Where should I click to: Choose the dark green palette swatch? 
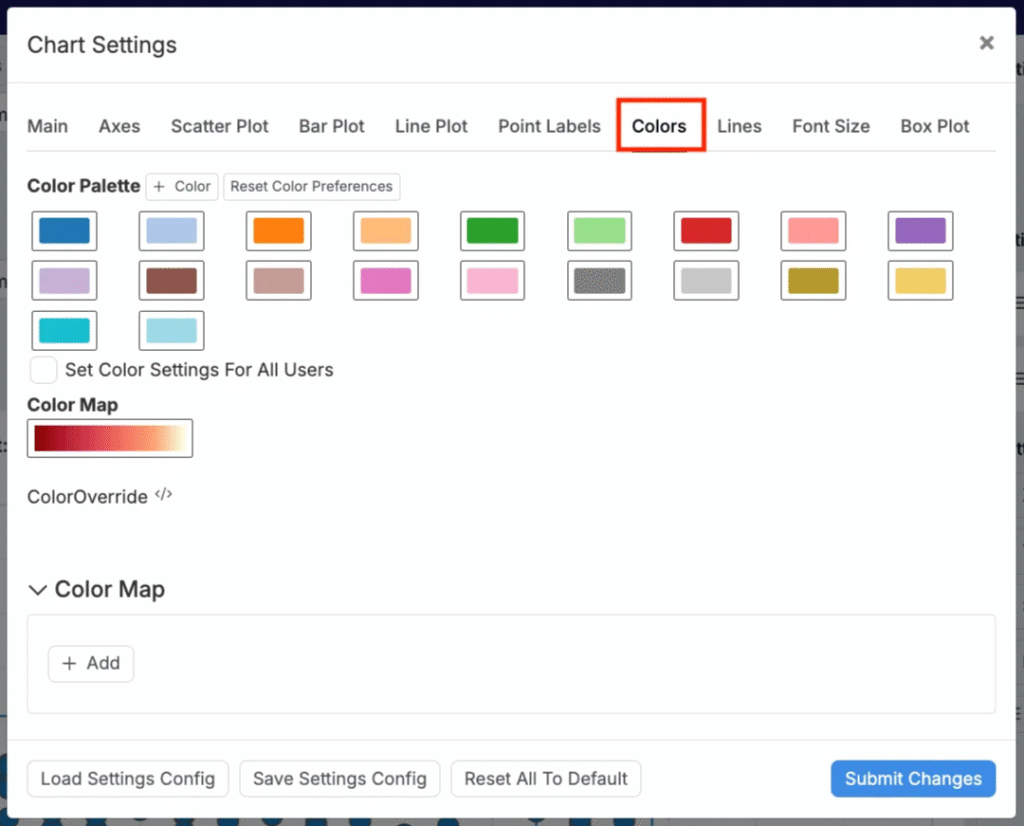[x=492, y=231]
